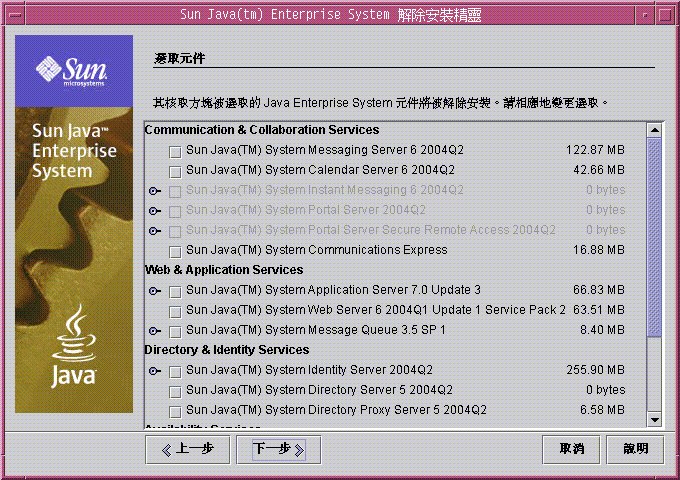Expand the Portal Server 2004Q2 subcomponents
This screenshot has height=480, width=680.
point(155,211)
